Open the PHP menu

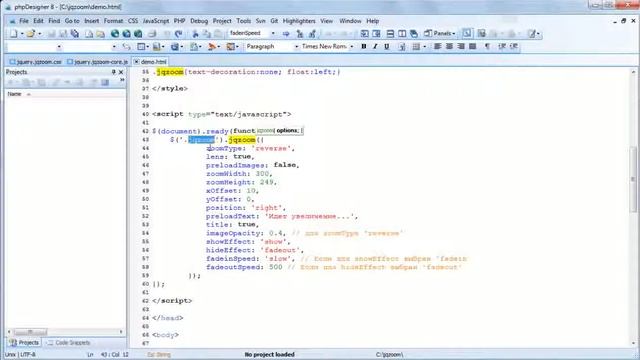click(179, 21)
